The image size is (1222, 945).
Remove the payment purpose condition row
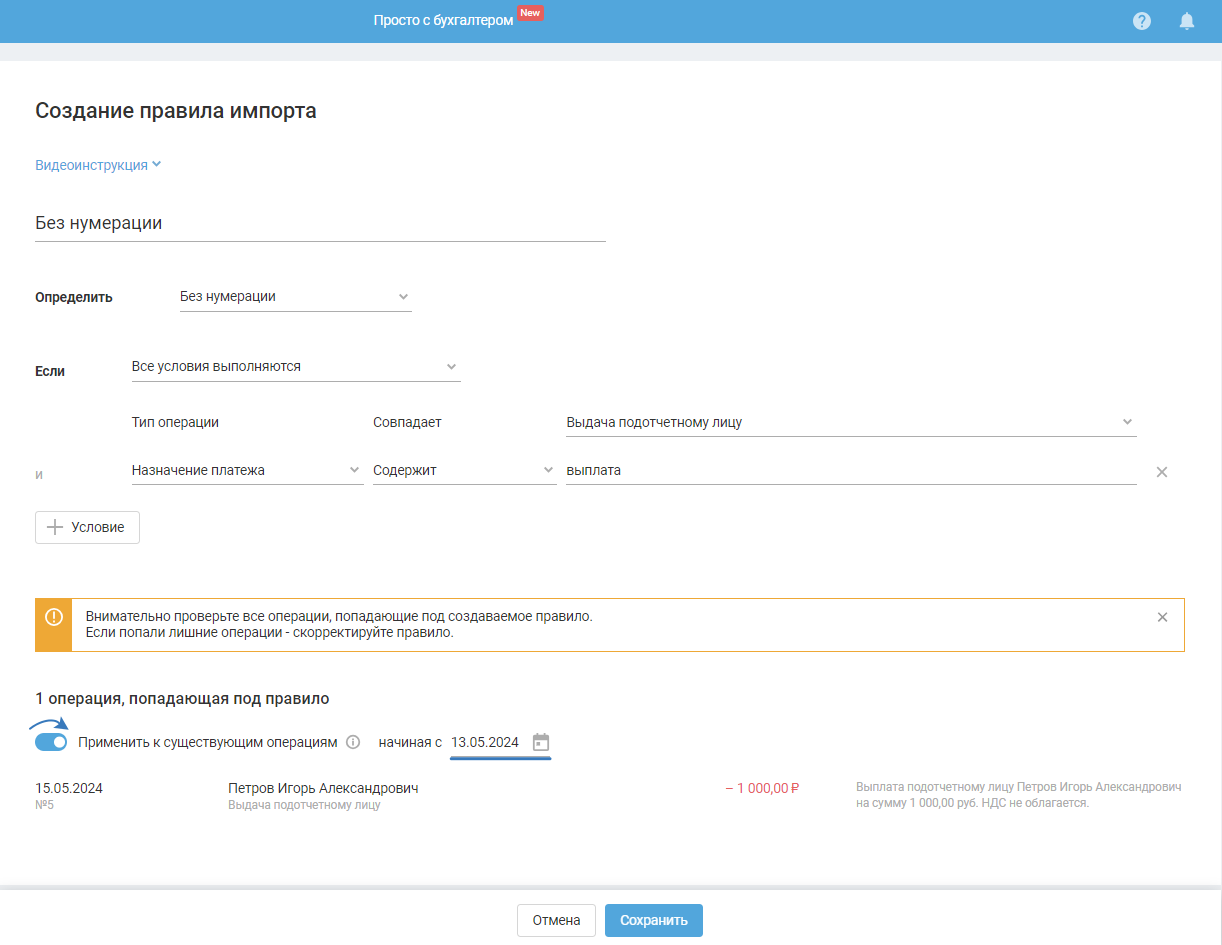coord(1162,472)
